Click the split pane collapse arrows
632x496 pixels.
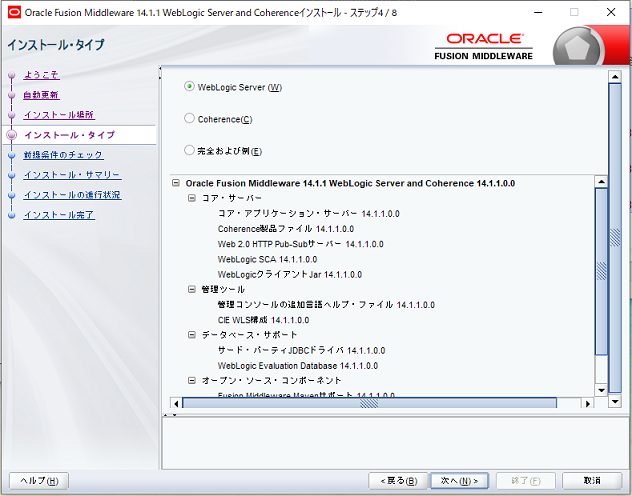point(170,415)
